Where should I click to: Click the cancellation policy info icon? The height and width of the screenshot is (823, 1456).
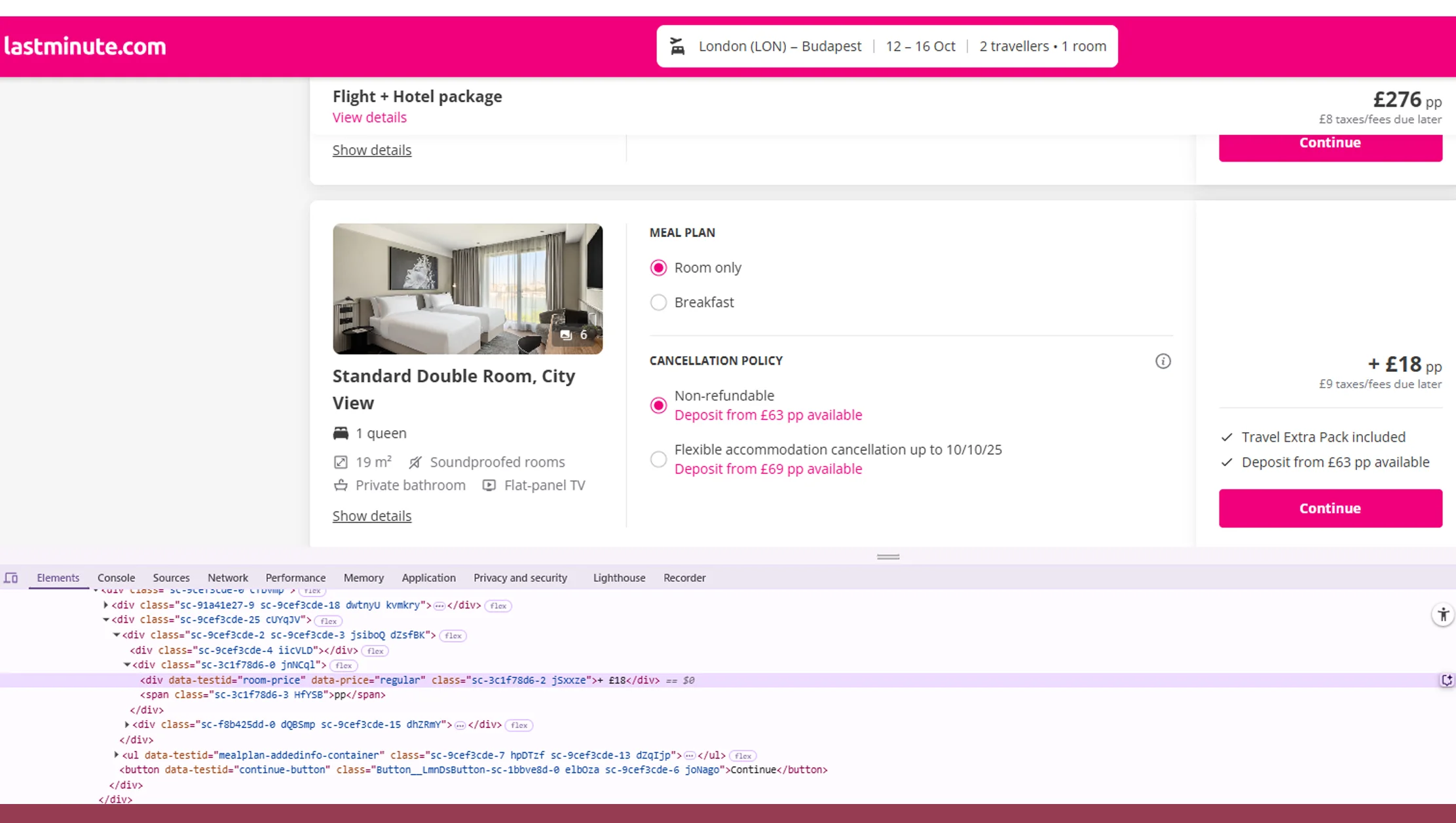(x=1163, y=361)
